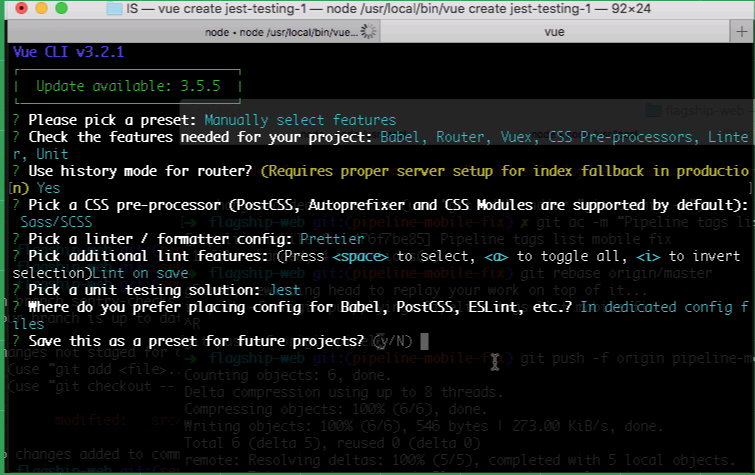Click the 'Lint on save' answer
755x475 pixels.
click(x=140, y=273)
